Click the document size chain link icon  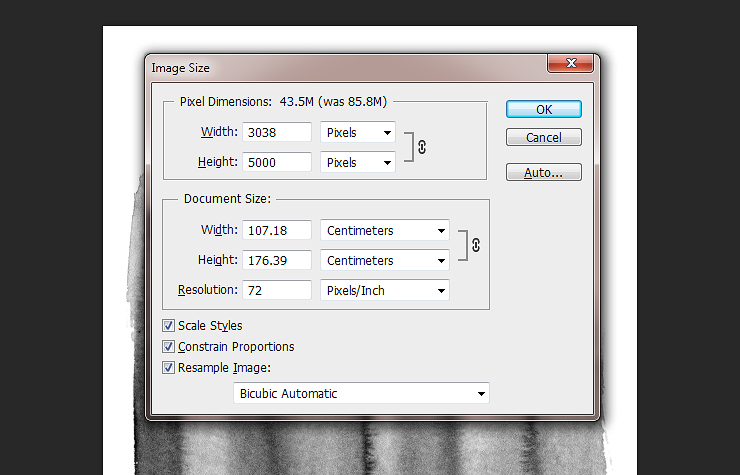point(476,245)
